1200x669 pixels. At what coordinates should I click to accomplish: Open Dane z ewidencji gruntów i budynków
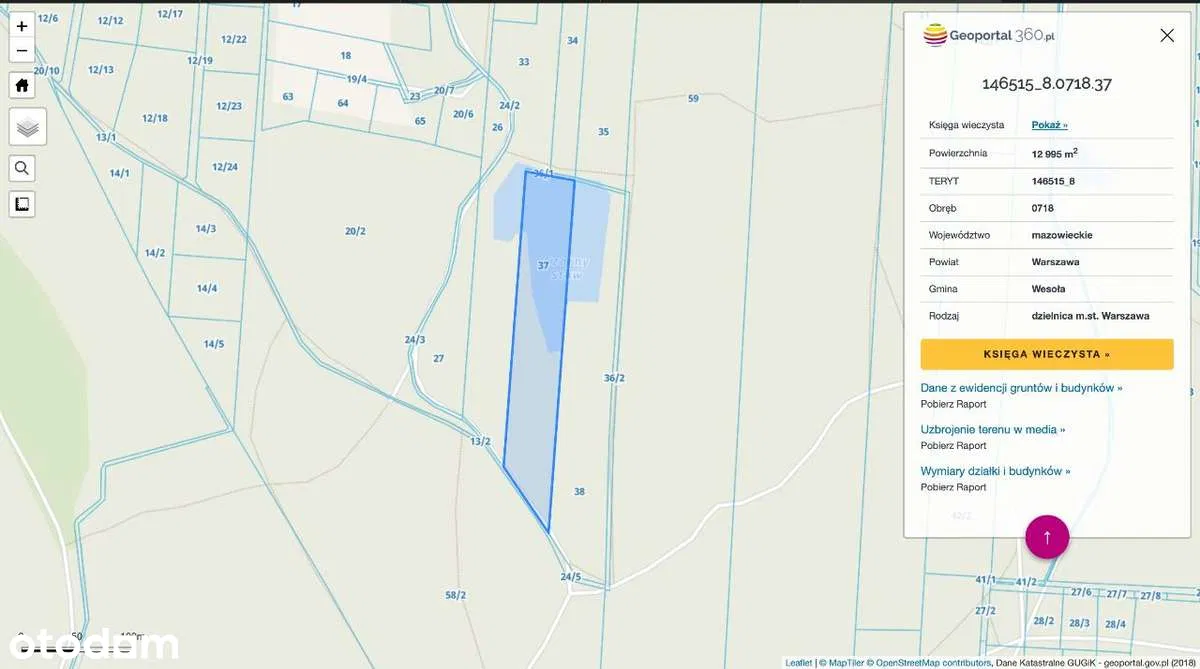click(x=1021, y=388)
